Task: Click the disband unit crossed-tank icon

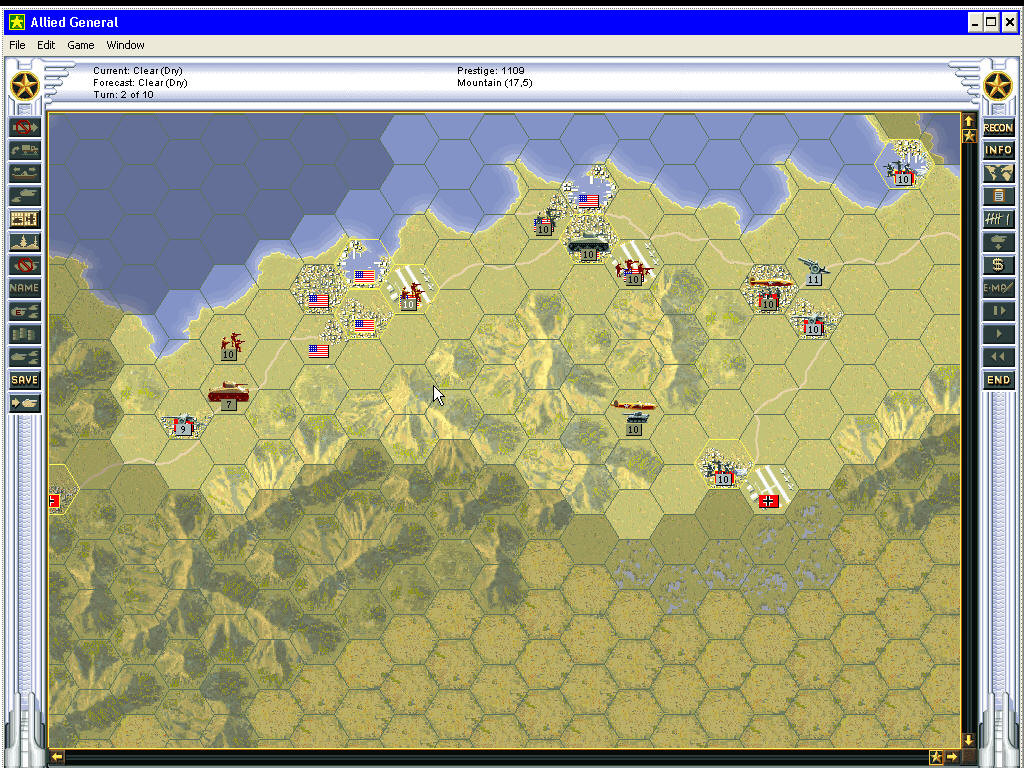Action: pos(25,265)
